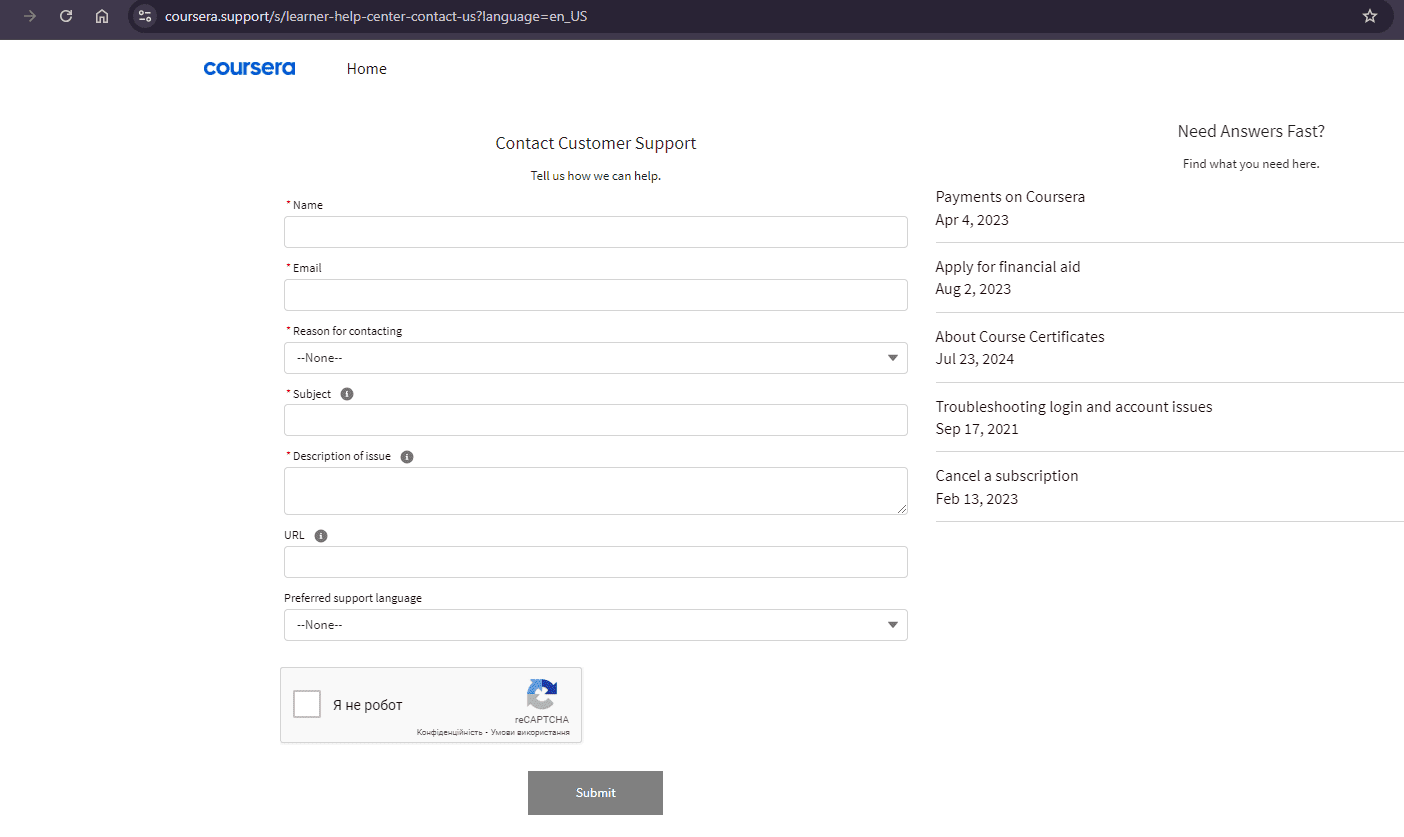Click the 'Tell us how we can help.' text

pos(596,176)
